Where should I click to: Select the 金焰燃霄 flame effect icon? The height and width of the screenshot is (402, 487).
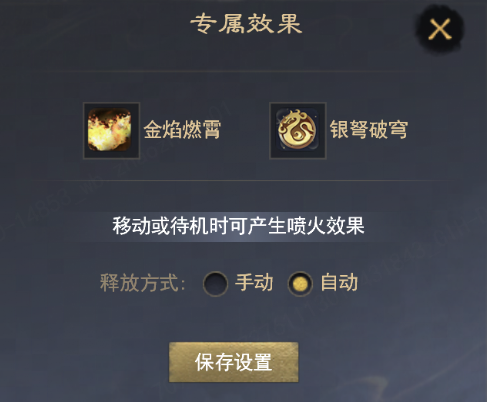click(x=111, y=130)
